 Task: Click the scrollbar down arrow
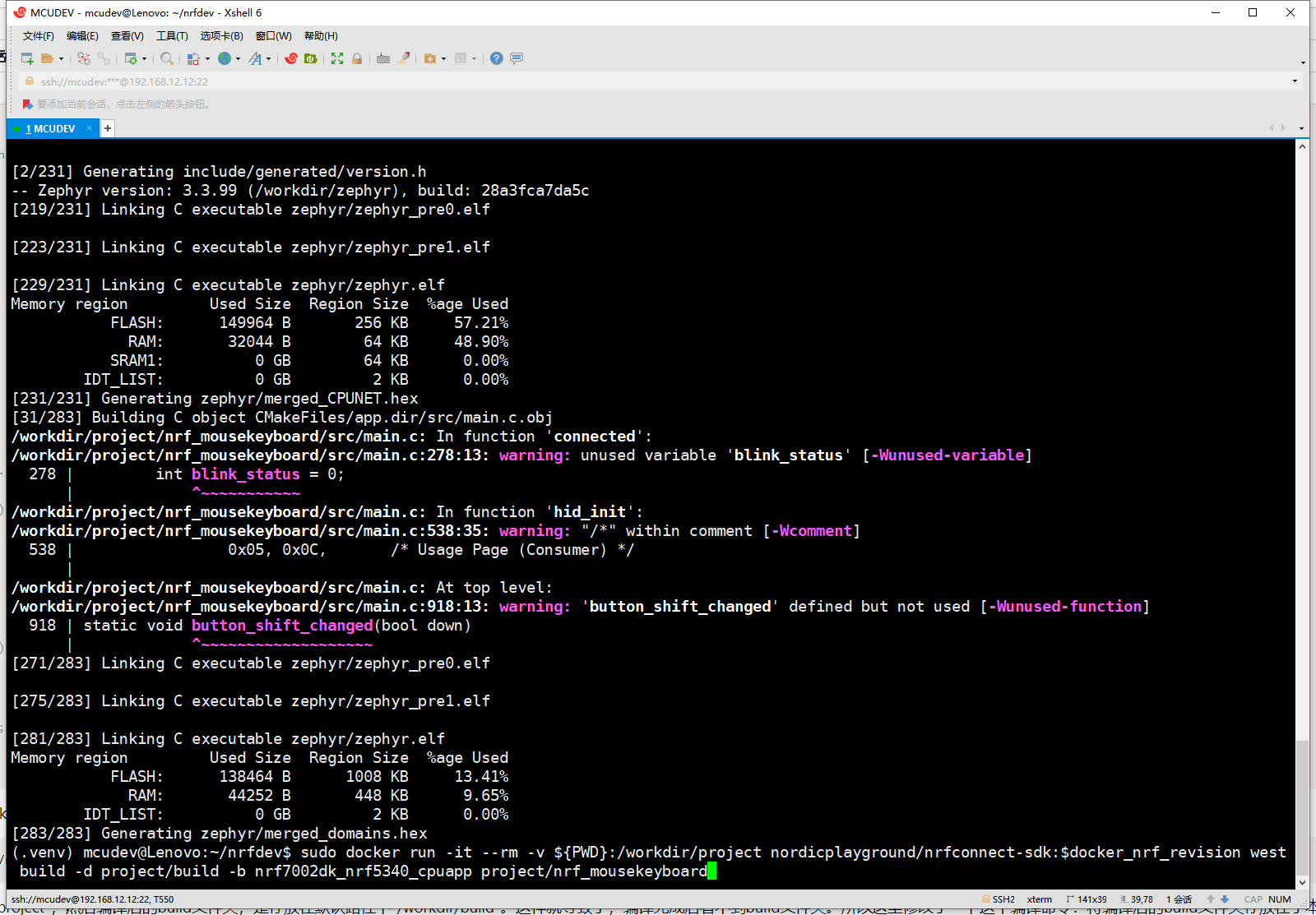point(1302,882)
